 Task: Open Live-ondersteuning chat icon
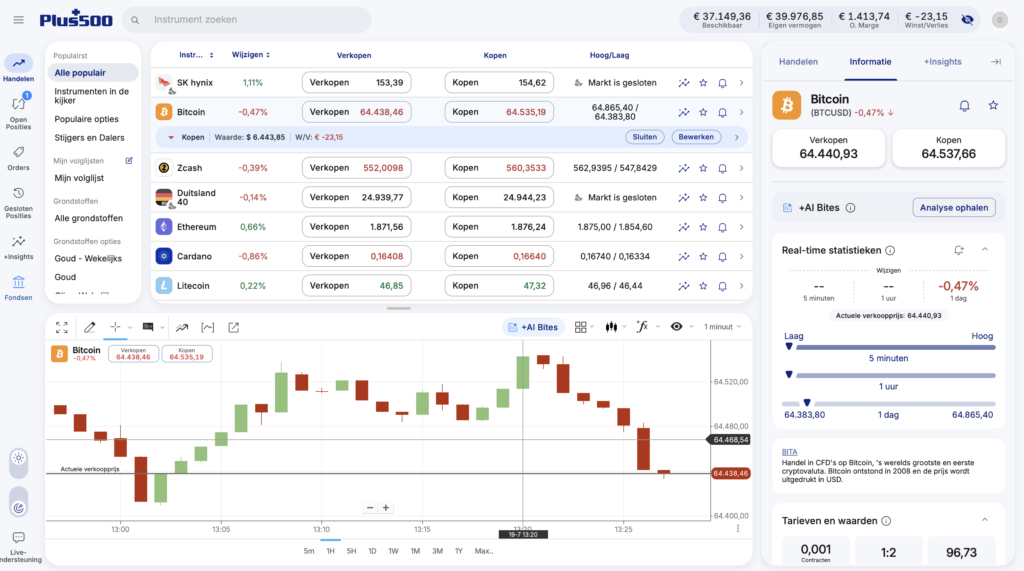18,547
